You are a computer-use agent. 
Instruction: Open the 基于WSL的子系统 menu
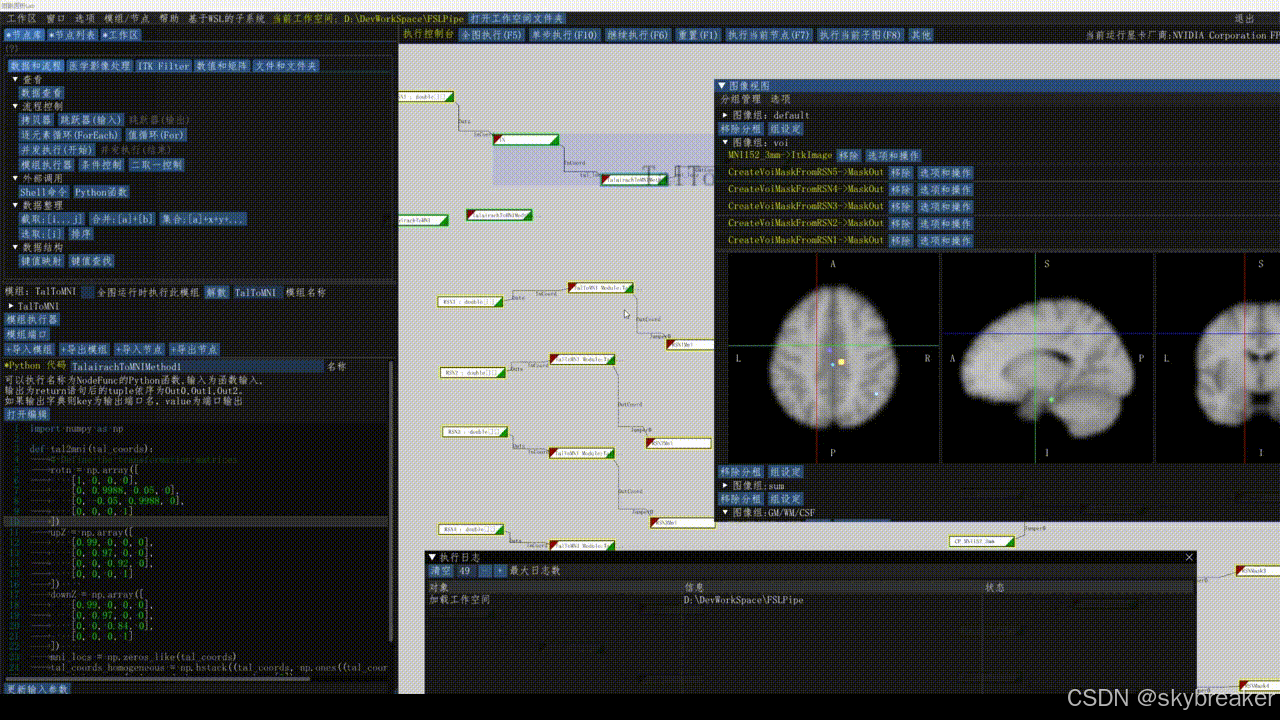[227, 19]
